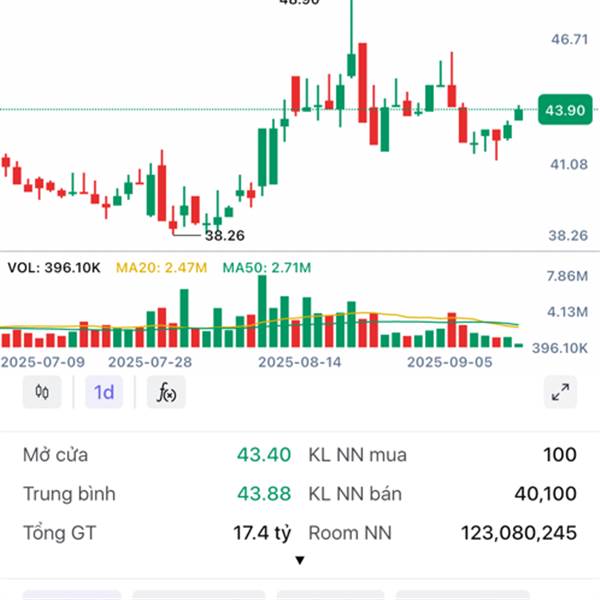Click the 43.90 current price tag

pyautogui.click(x=565, y=110)
